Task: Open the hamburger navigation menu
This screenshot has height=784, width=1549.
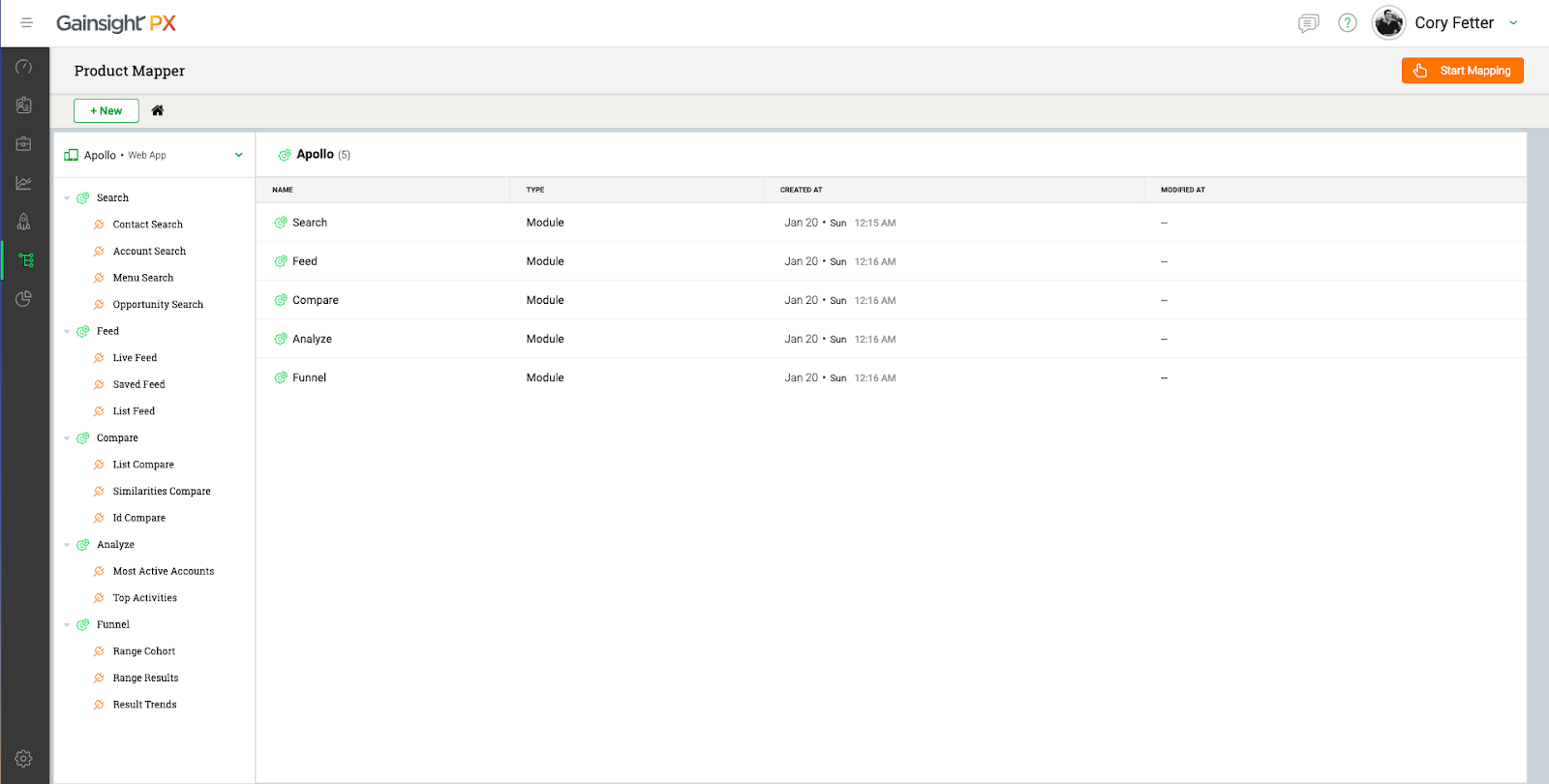Action: pyautogui.click(x=26, y=23)
